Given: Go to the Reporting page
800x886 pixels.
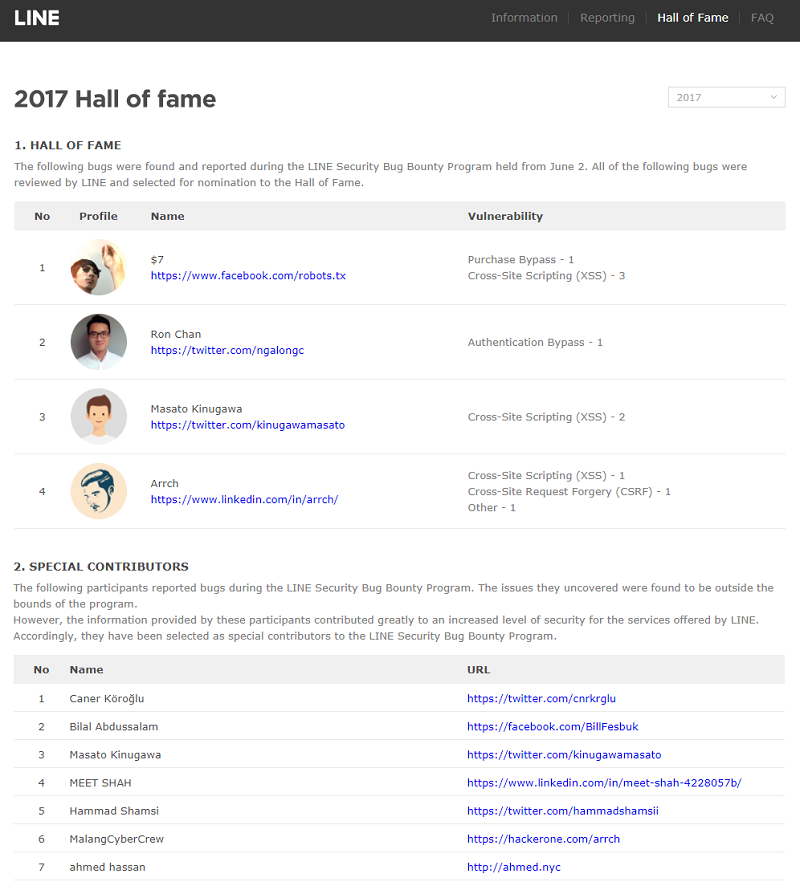Looking at the screenshot, I should (x=607, y=18).
